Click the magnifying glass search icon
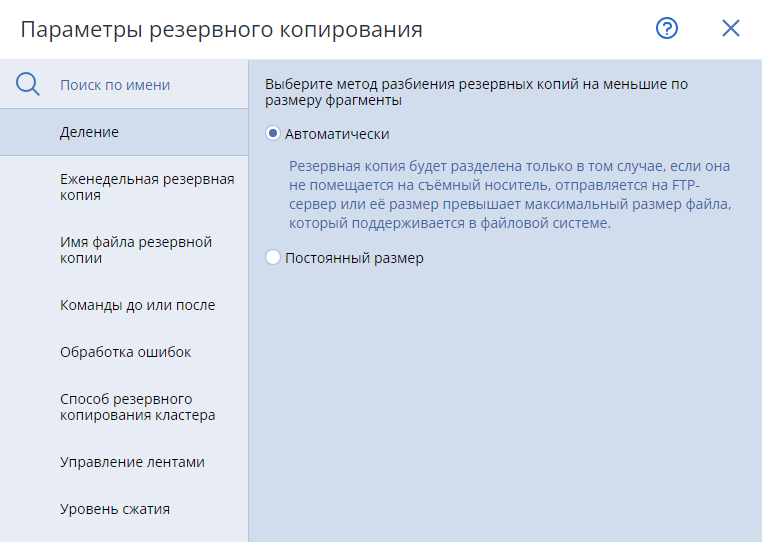Viewport: 762px width, 542px height. coord(28,85)
